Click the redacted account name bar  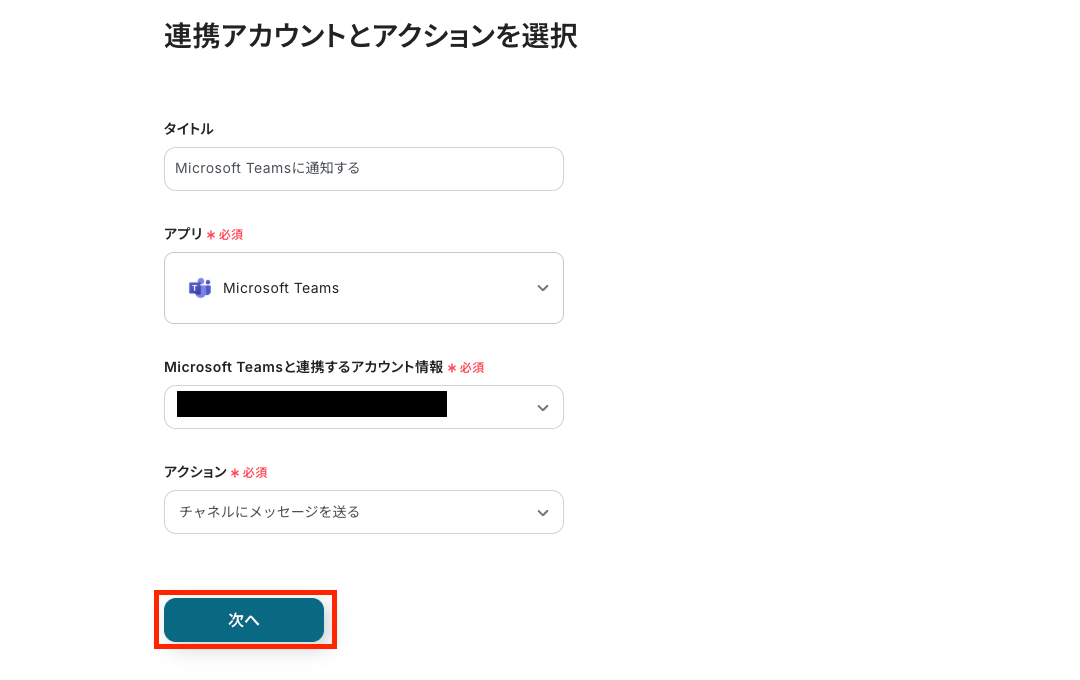tap(311, 405)
